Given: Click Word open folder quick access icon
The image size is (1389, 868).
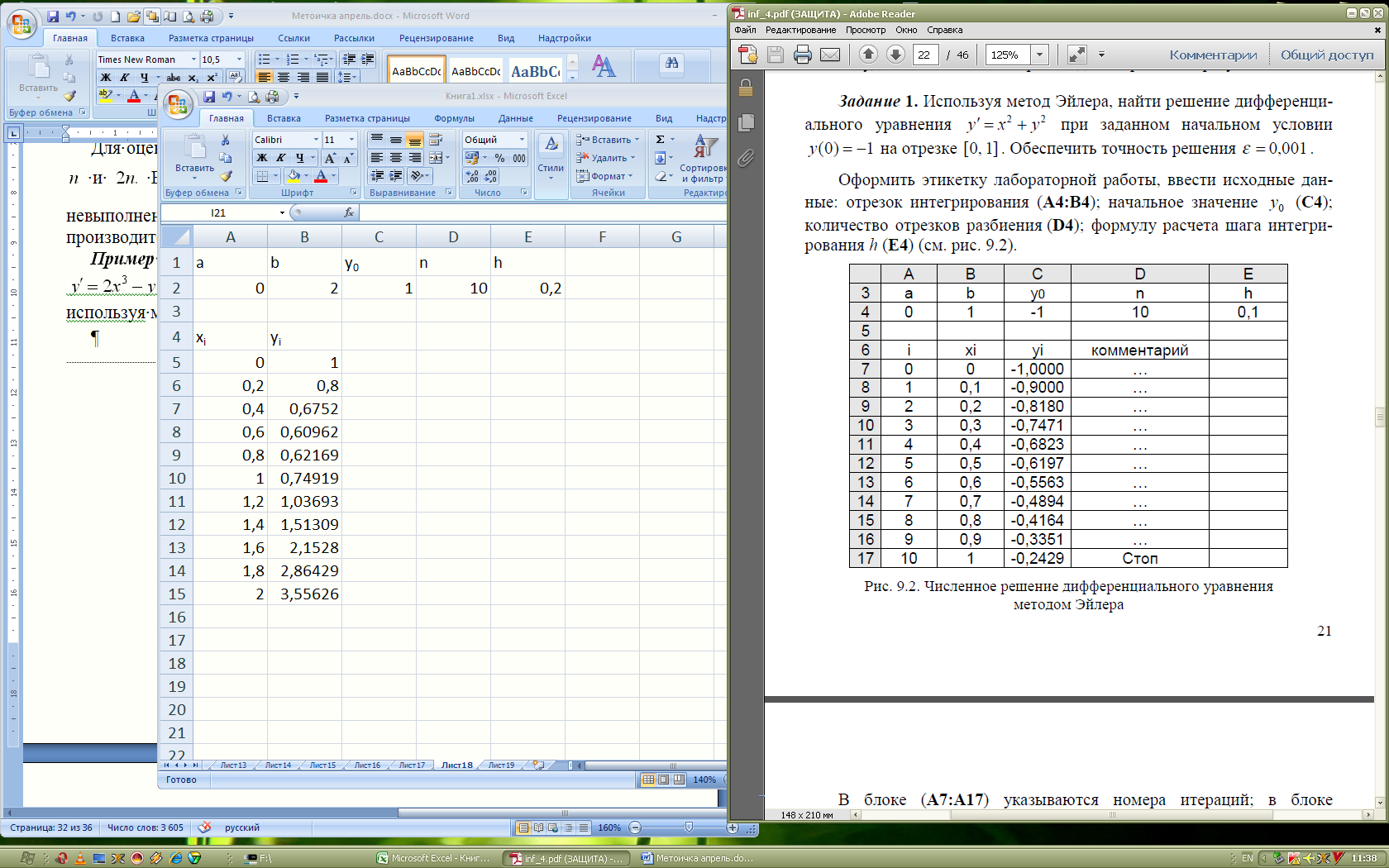Looking at the screenshot, I should coord(133,17).
